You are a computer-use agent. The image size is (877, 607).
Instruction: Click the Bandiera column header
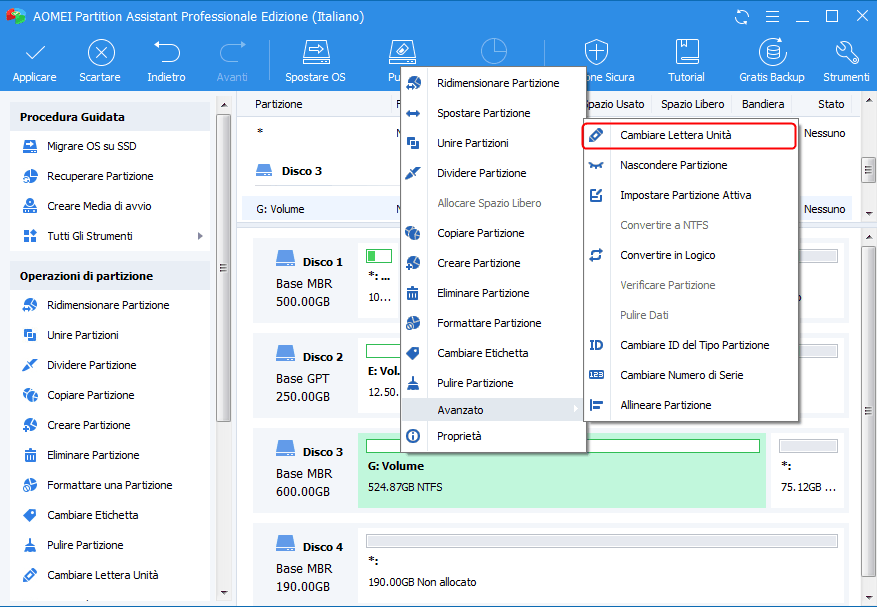pos(763,104)
